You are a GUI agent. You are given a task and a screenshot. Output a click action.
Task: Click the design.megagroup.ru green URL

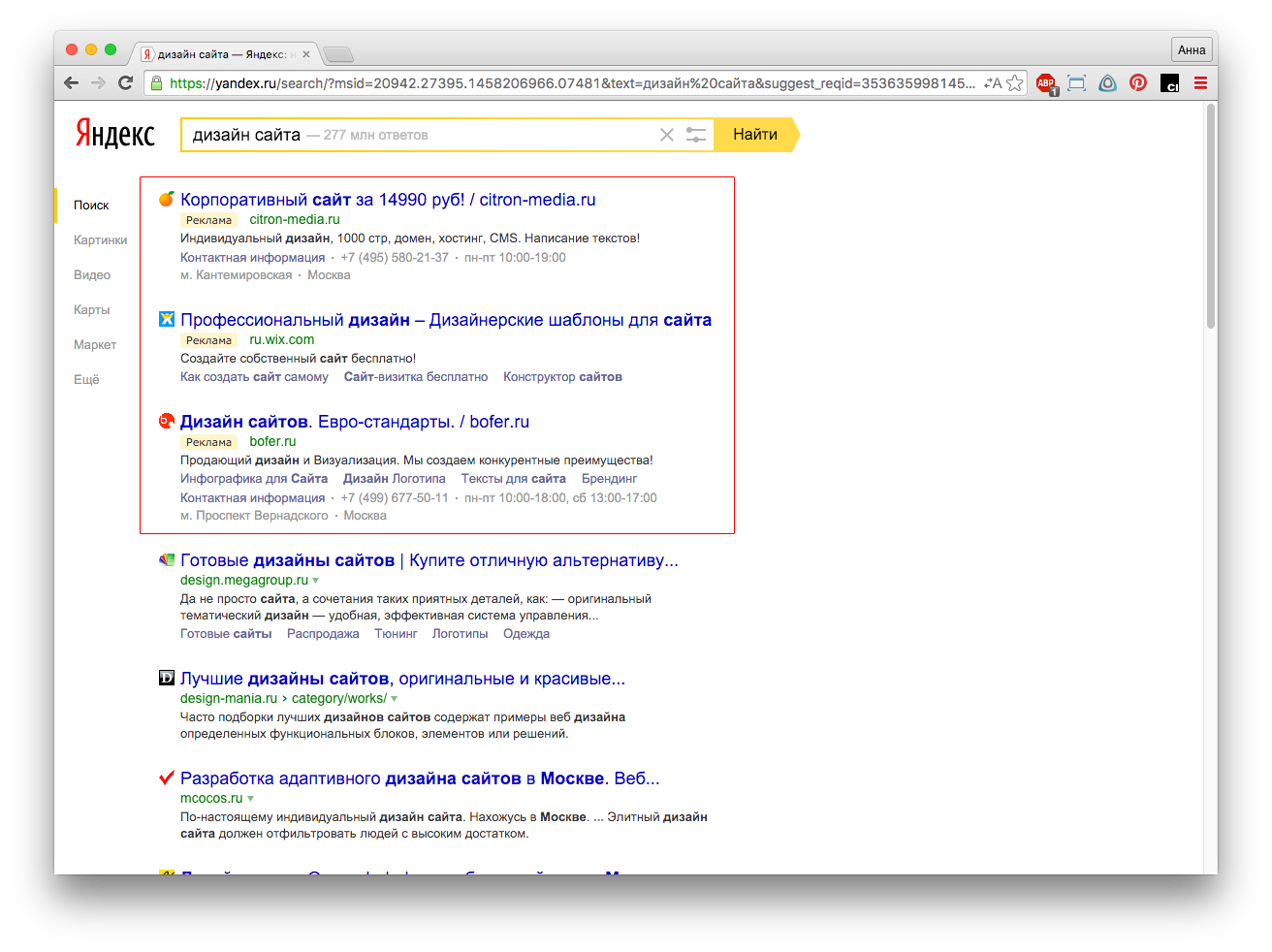244,581
